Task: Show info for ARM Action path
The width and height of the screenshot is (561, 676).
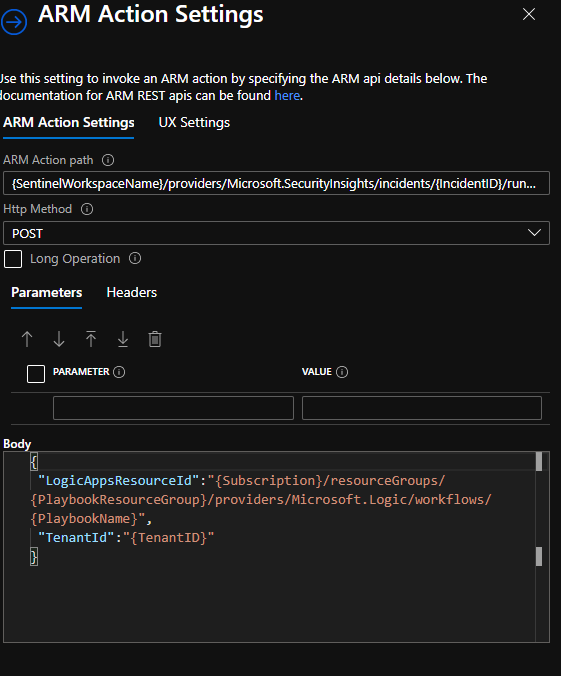Action: tap(108, 160)
